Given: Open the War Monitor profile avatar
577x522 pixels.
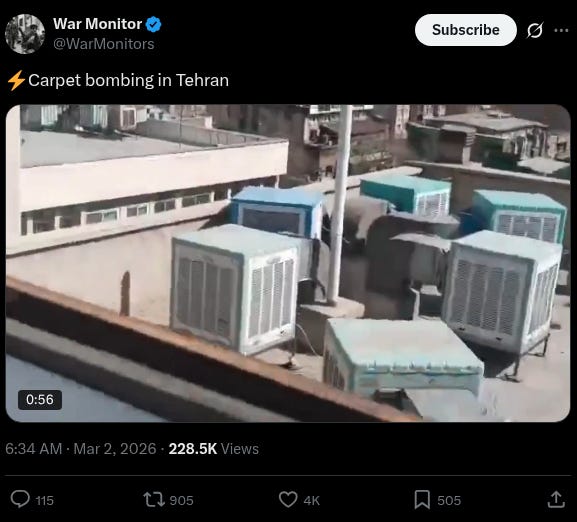Looking at the screenshot, I should pyautogui.click(x=25, y=34).
